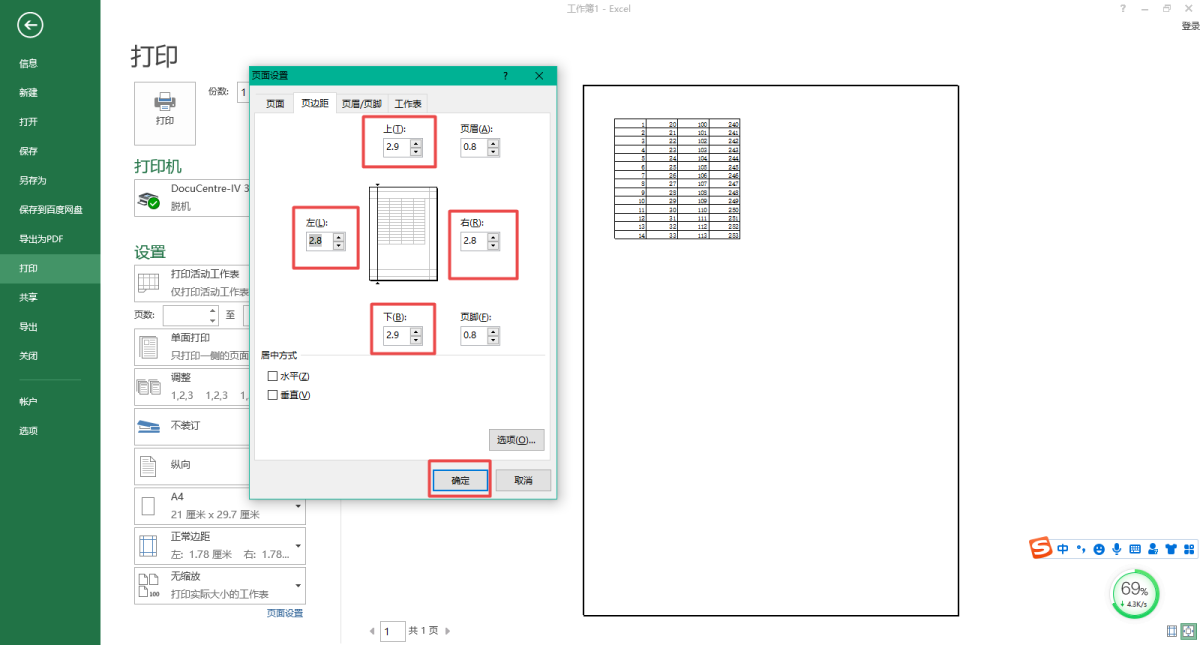Open the Sogou voice input microphone
Image resolution: width=1200 pixels, height=645 pixels.
coord(1117,549)
